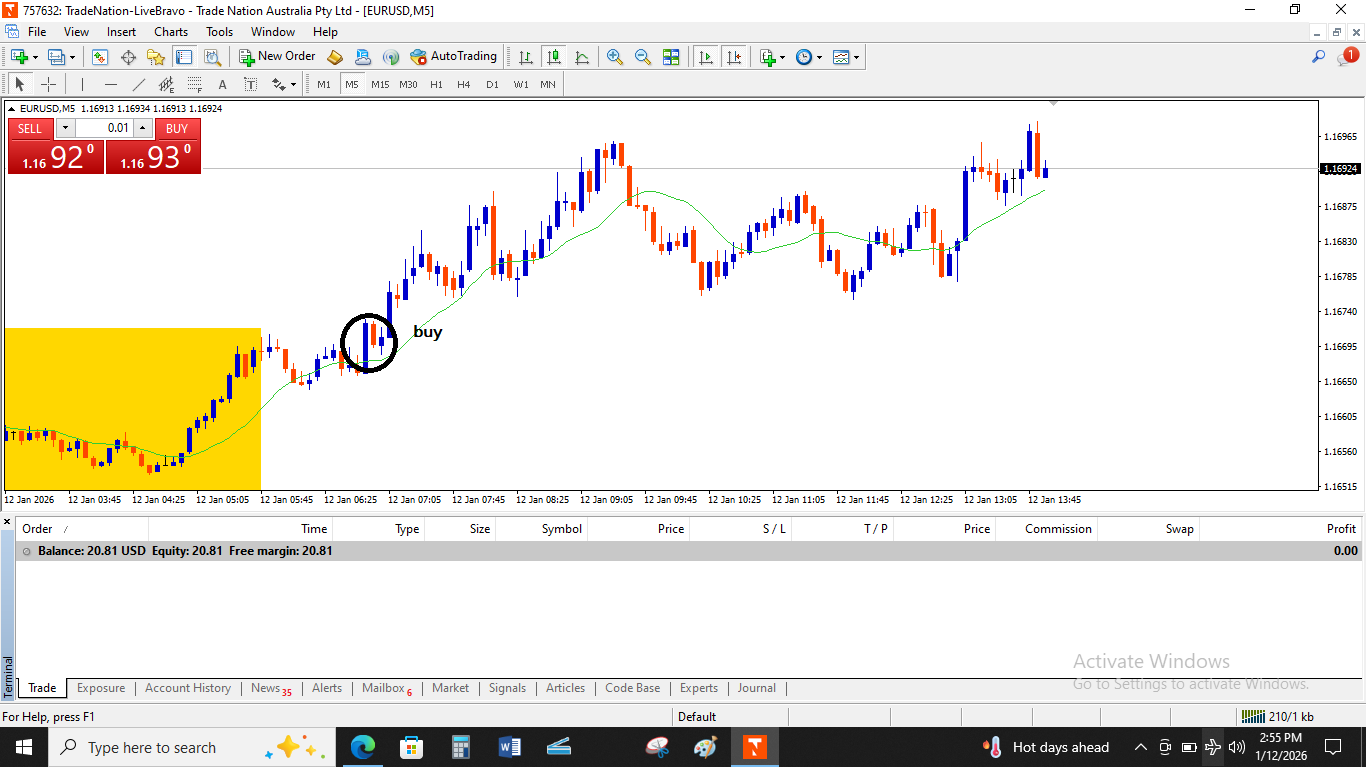Click the Zoom Out magnifier icon
The width and height of the screenshot is (1366, 767).
coord(642,57)
